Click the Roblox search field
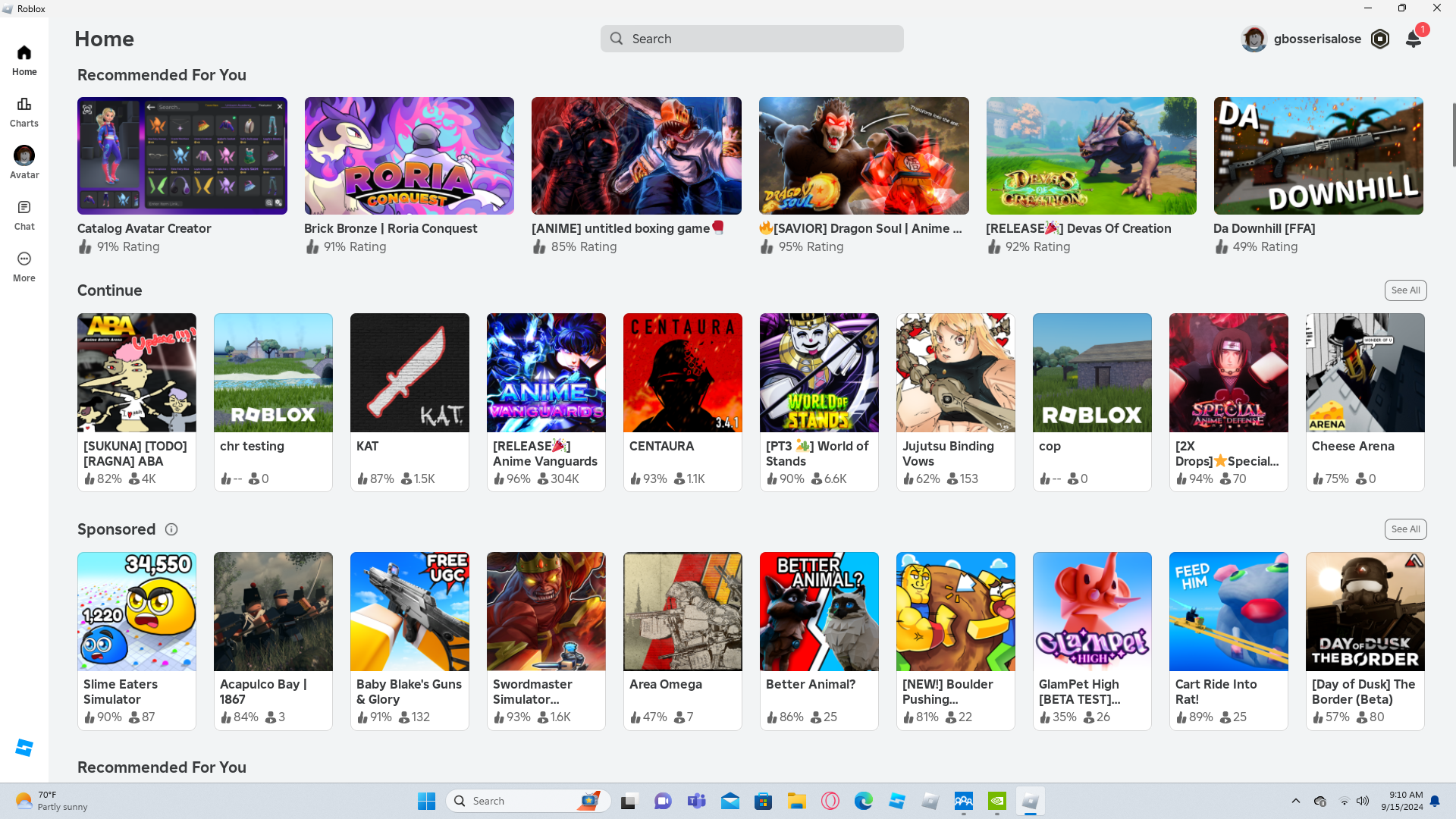Viewport: 1456px width, 819px height. [x=752, y=39]
